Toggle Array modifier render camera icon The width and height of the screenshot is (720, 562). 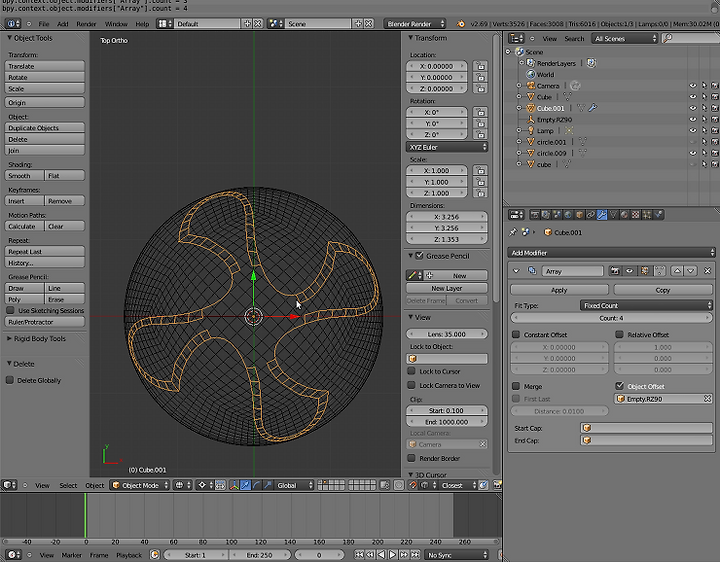pyautogui.click(x=615, y=271)
